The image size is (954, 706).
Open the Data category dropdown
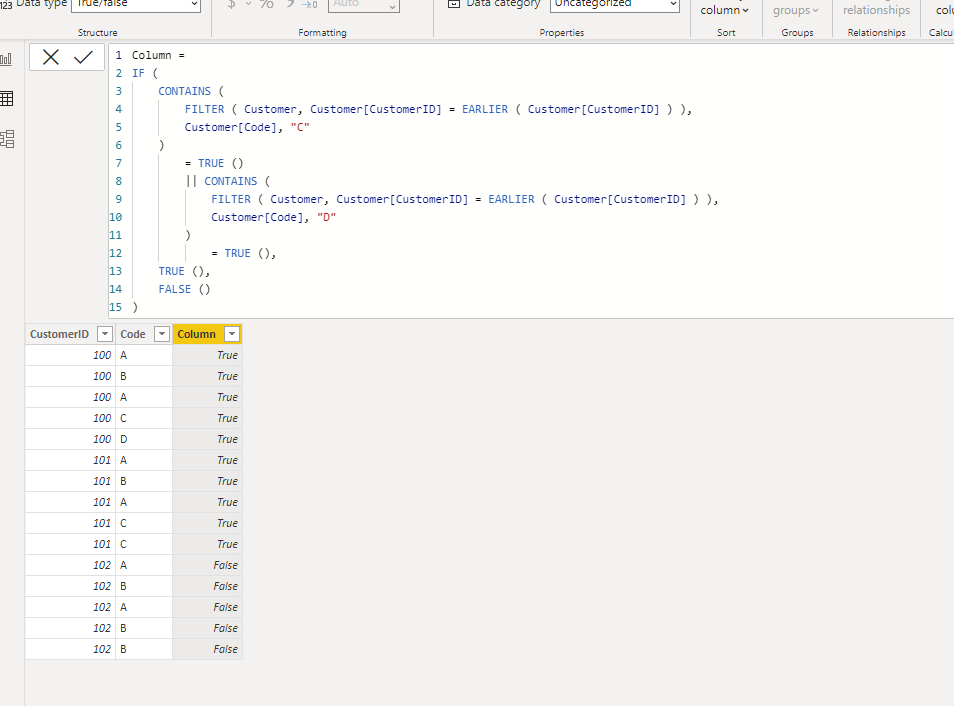(615, 4)
